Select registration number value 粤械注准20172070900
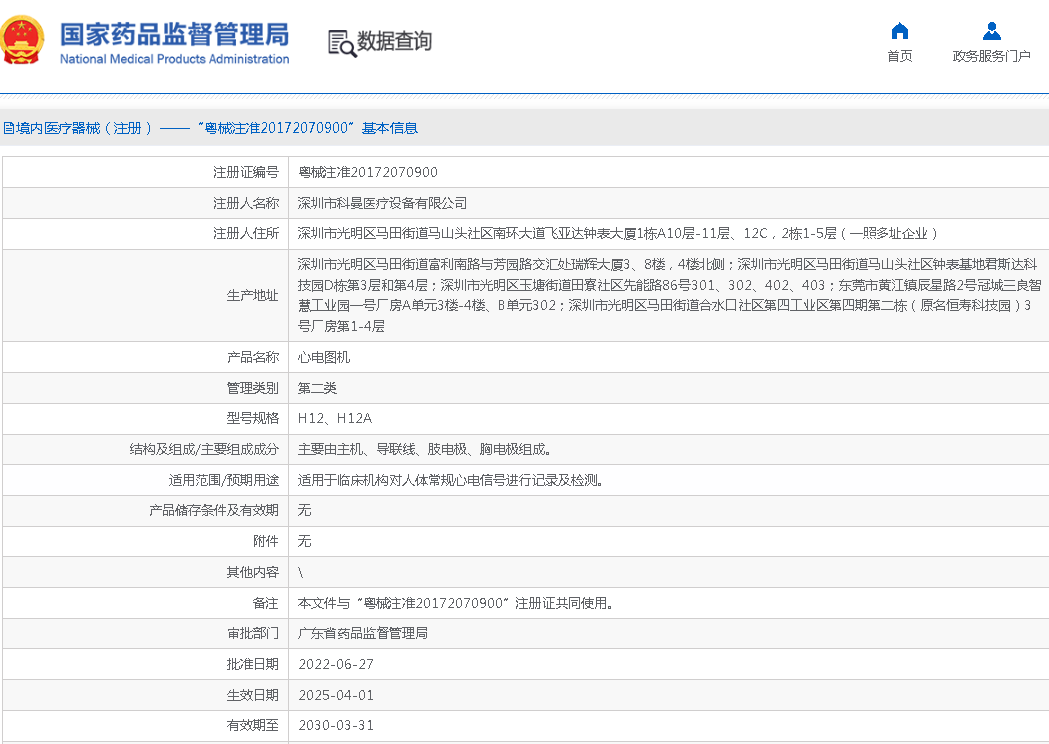 point(368,173)
